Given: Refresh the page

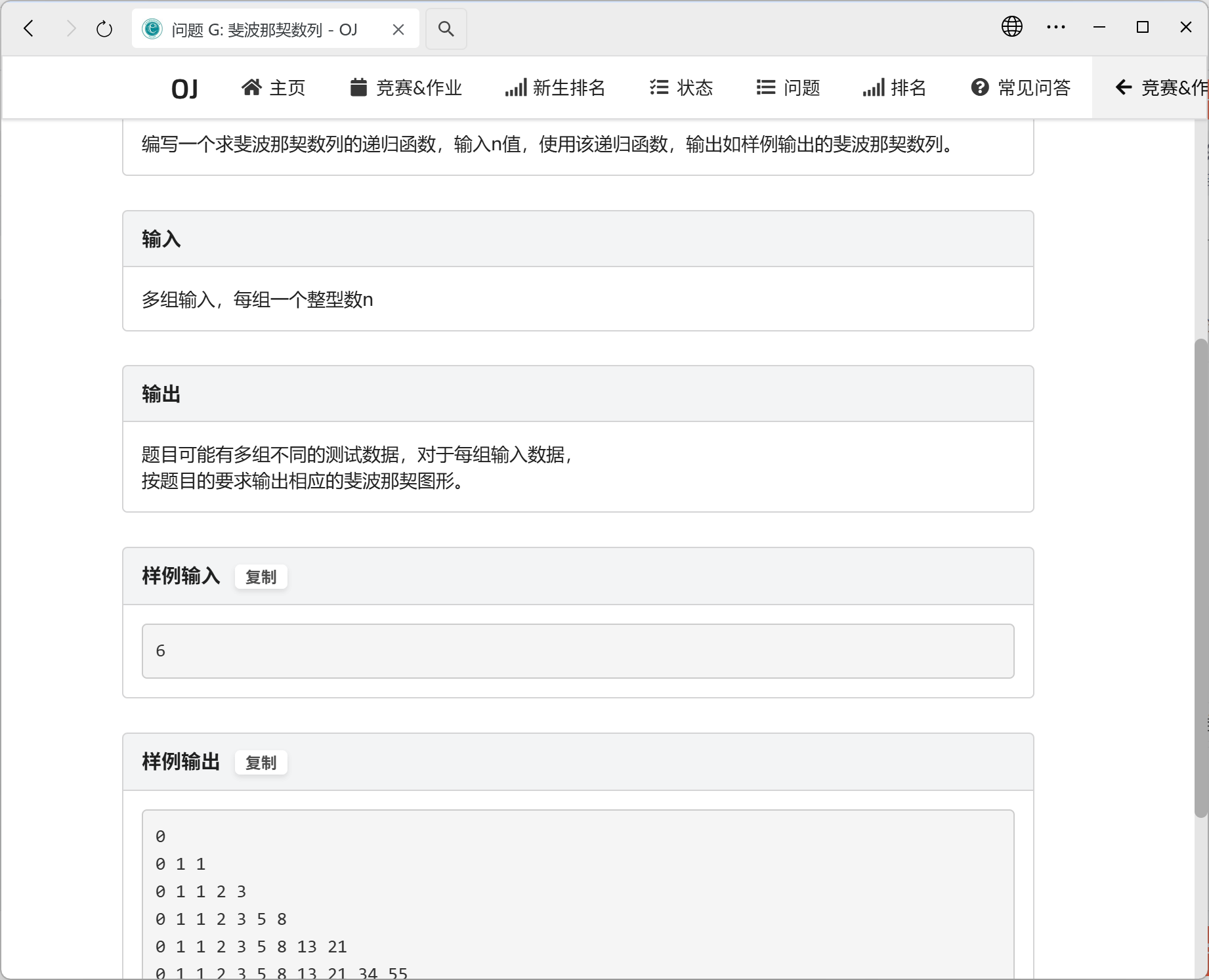Looking at the screenshot, I should (x=104, y=28).
